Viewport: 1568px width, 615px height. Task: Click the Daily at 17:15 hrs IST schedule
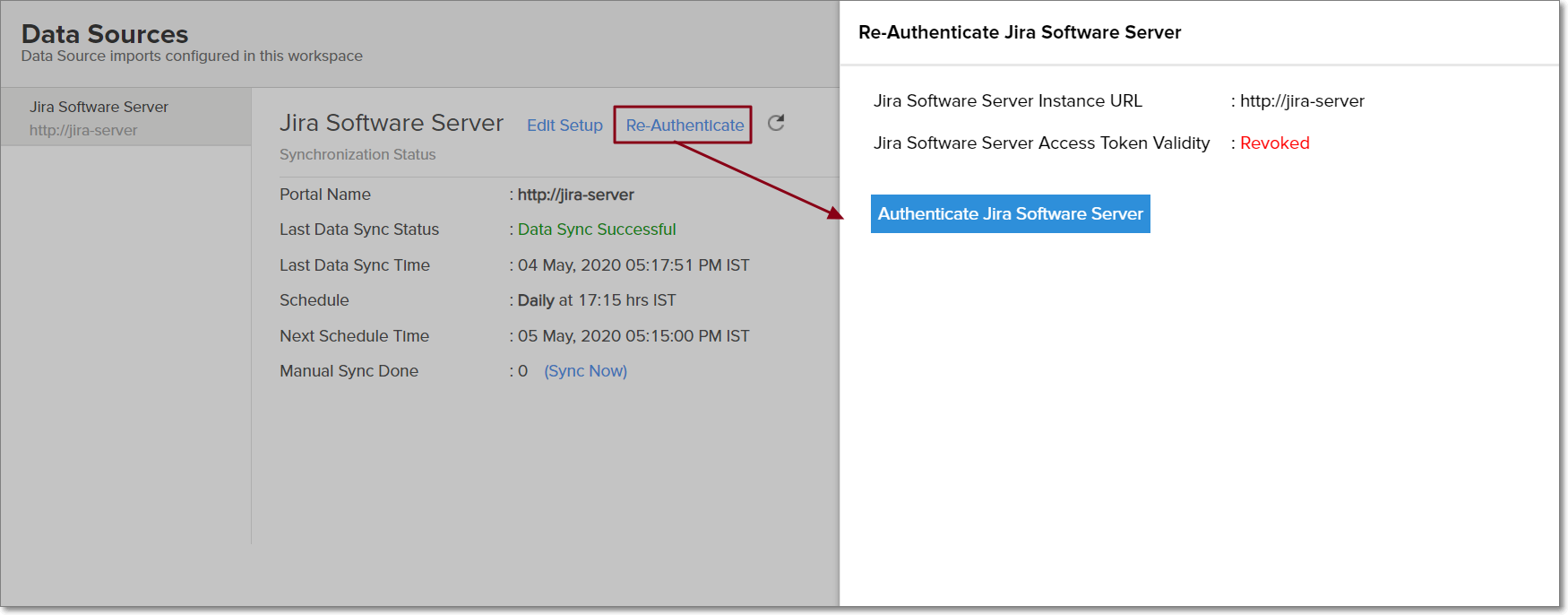(597, 300)
